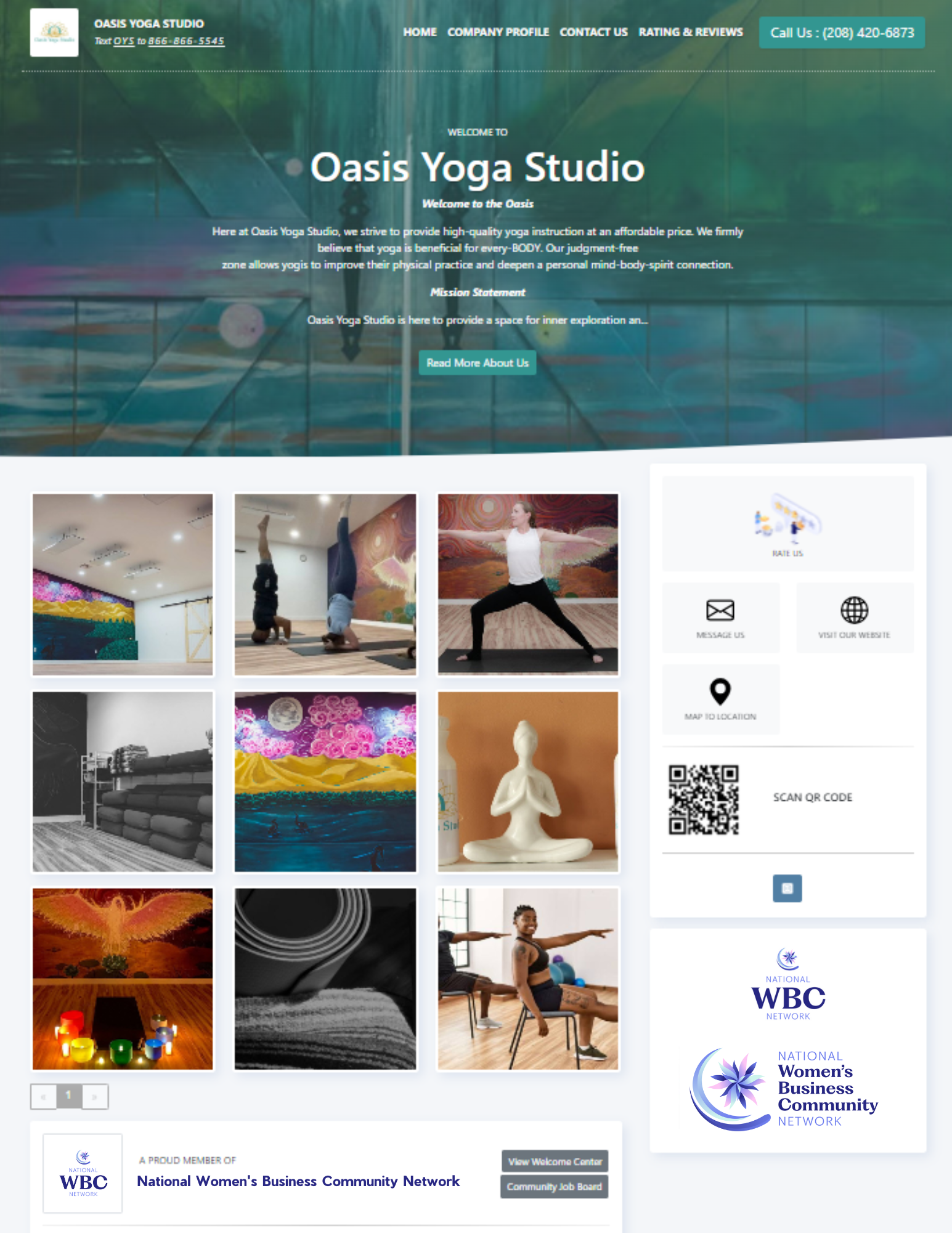The width and height of the screenshot is (952, 1233).
Task: Open the white meditating statue photo
Action: [528, 782]
